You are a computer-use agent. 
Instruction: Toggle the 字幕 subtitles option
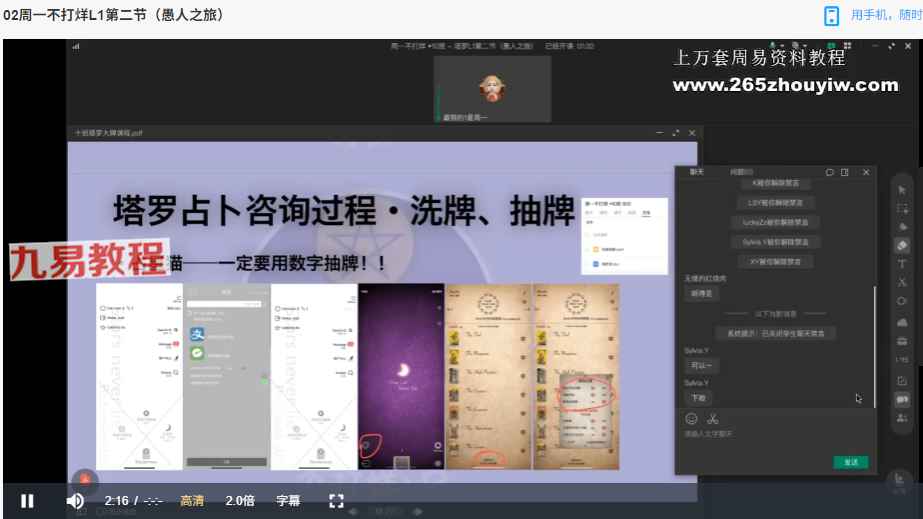click(288, 501)
